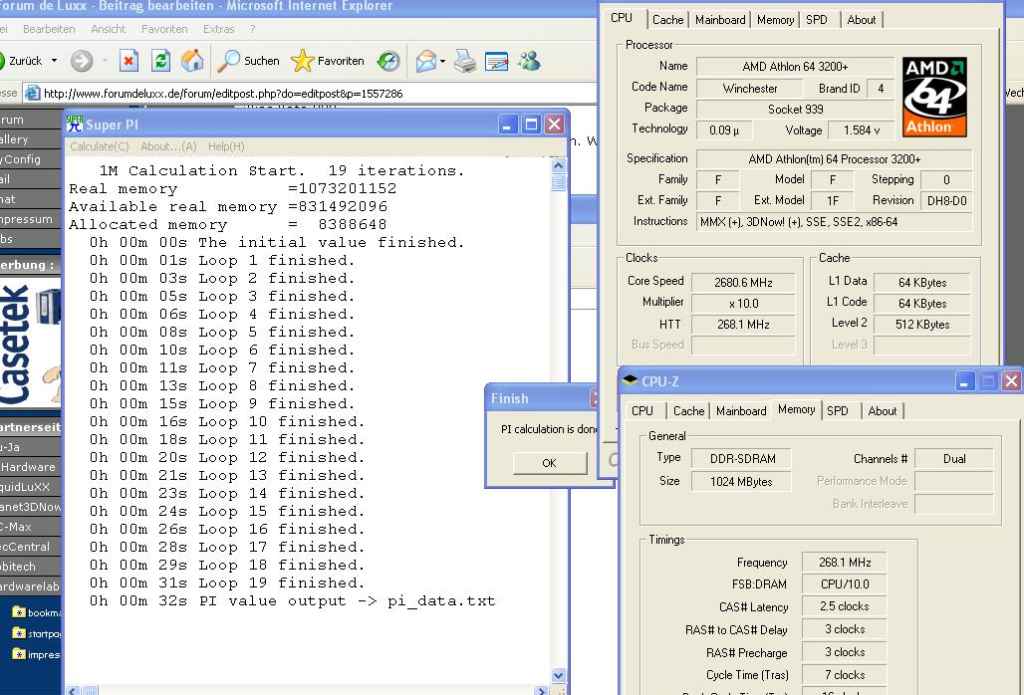Click the AMD Athlon 64 logo image
This screenshot has width=1024, height=695.
934,97
